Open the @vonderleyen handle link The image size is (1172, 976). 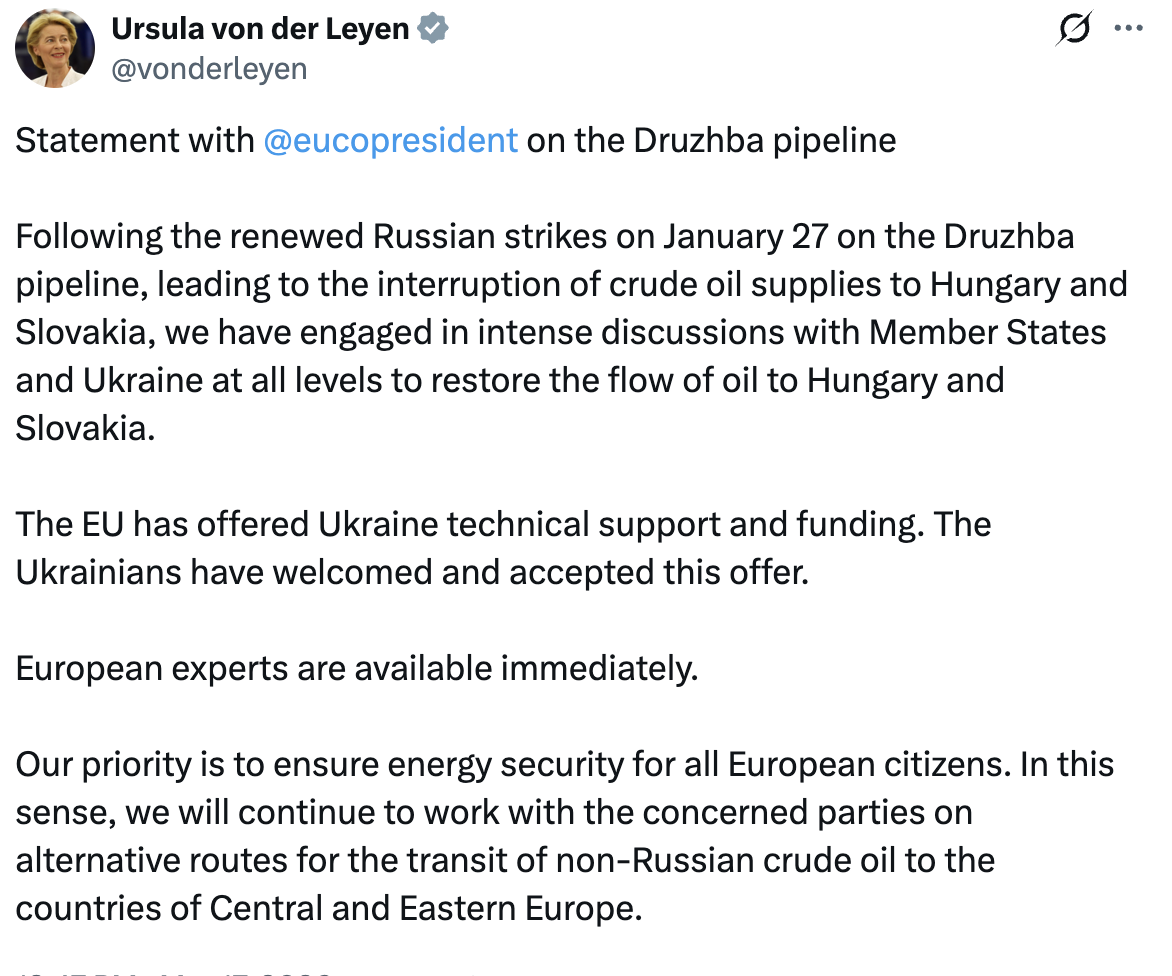[x=208, y=68]
